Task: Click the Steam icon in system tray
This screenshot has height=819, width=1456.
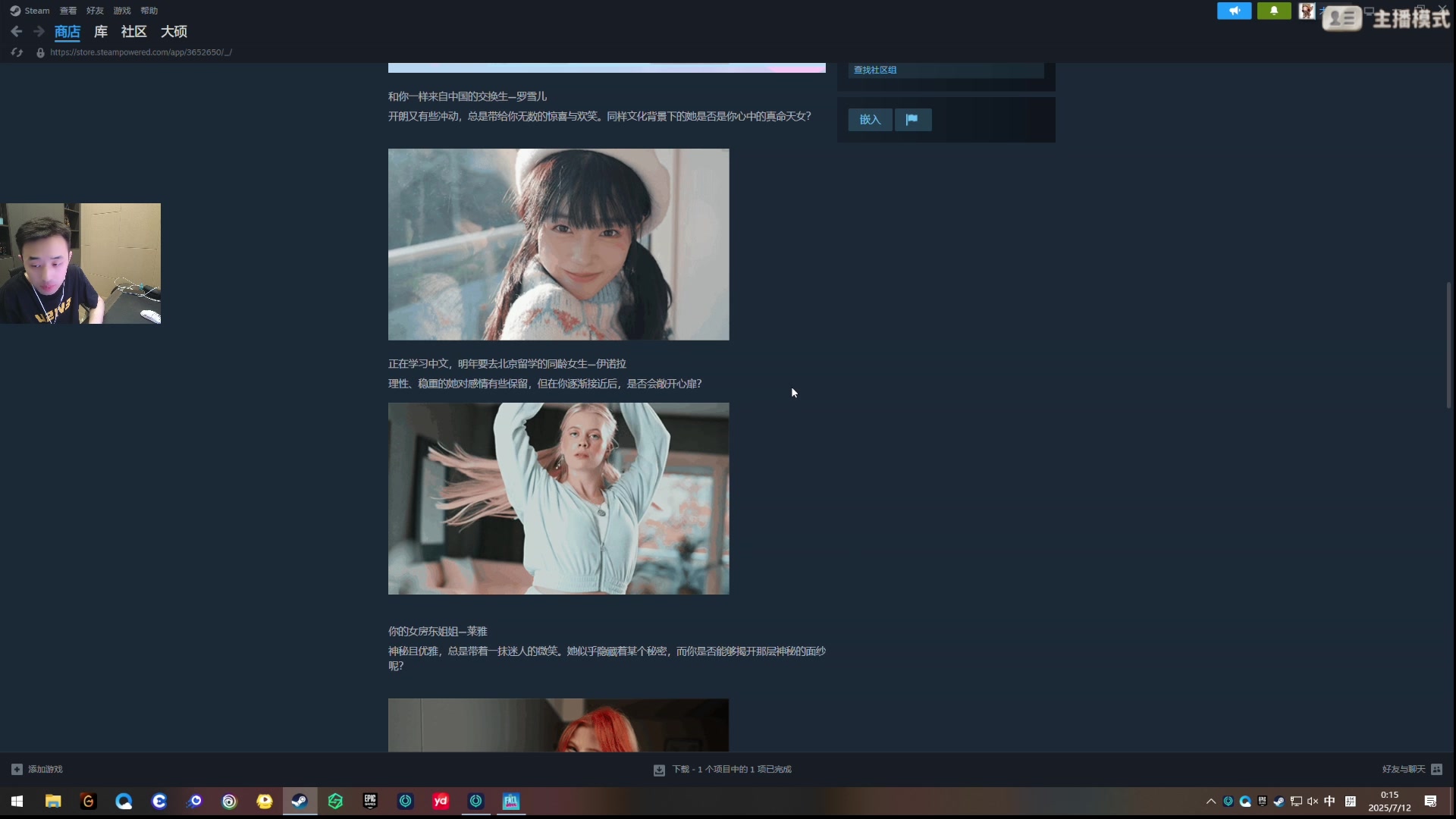Action: [x=1279, y=802]
